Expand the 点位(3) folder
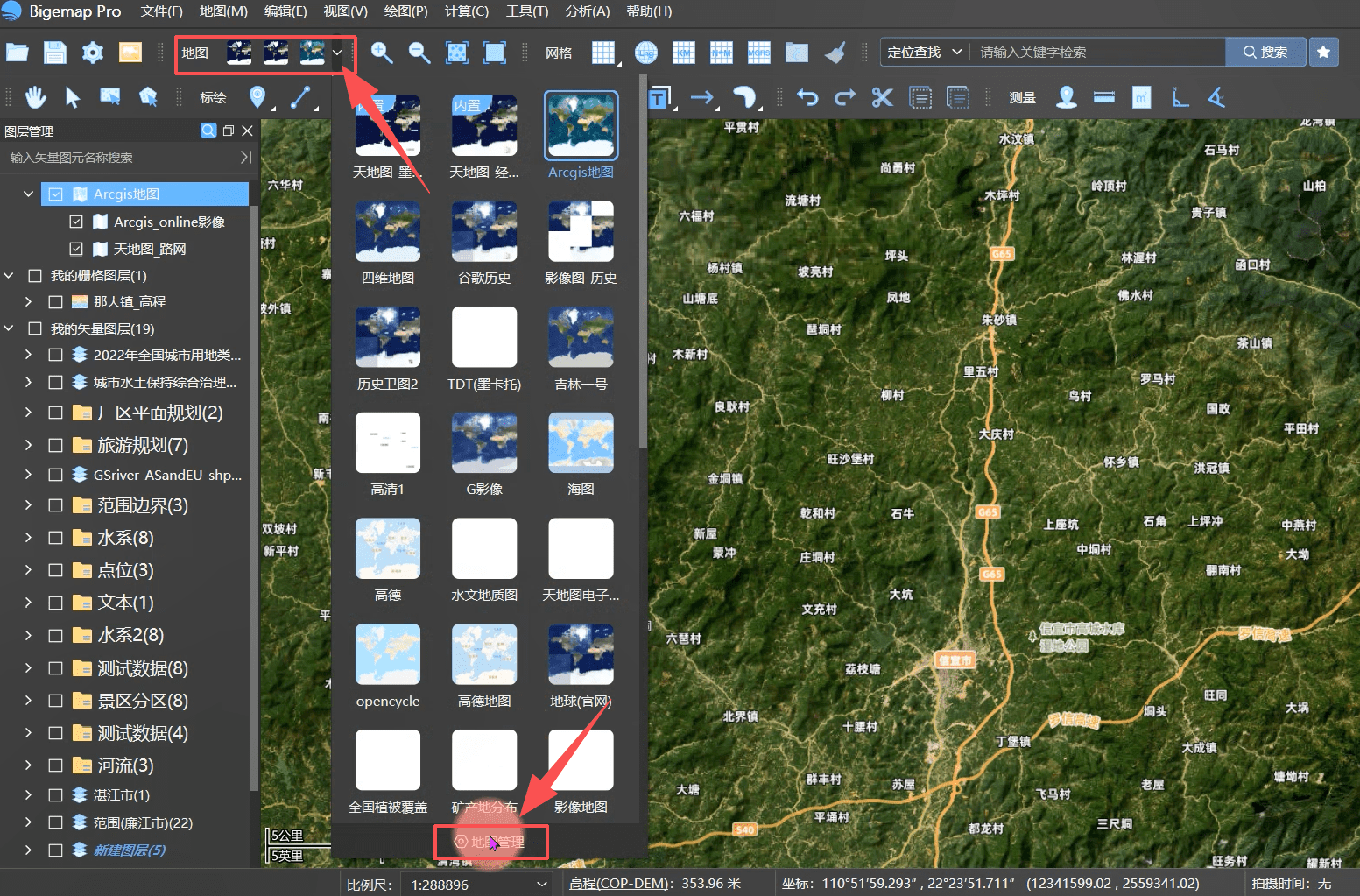This screenshot has height=896, width=1360. coord(29,570)
